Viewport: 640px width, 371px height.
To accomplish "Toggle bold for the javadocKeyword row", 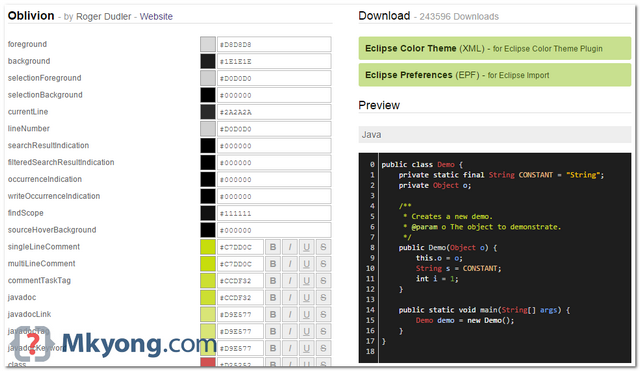I will click(273, 349).
